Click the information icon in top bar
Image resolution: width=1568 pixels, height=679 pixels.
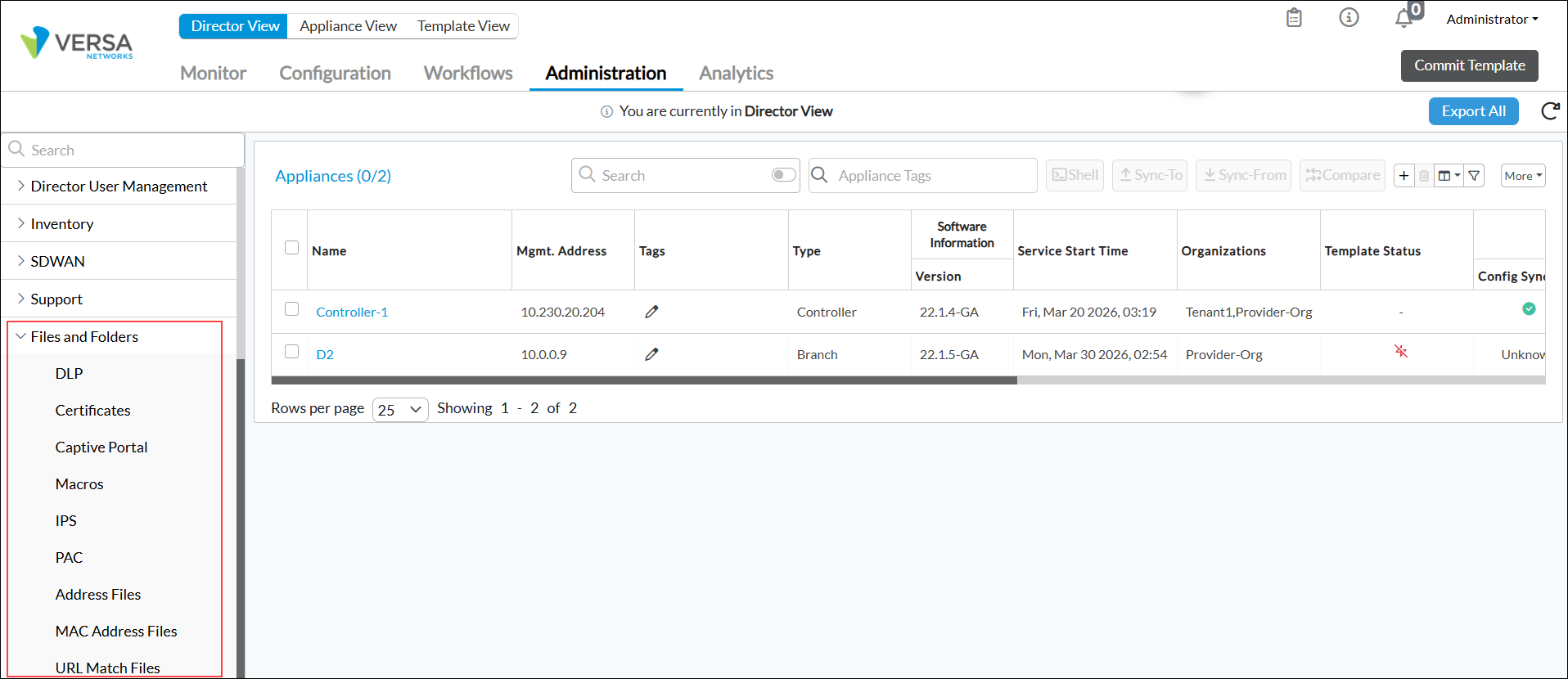1349,17
